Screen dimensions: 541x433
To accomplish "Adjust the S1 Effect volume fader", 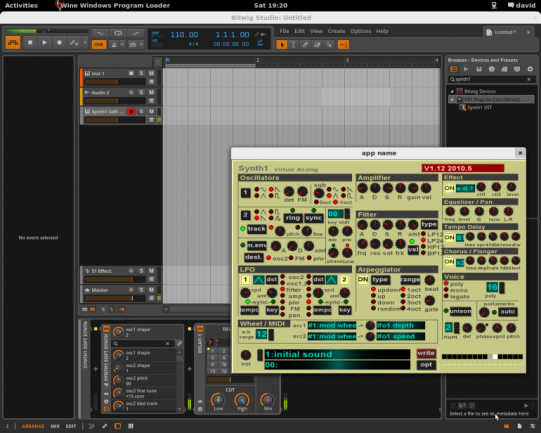I will 115,279.
